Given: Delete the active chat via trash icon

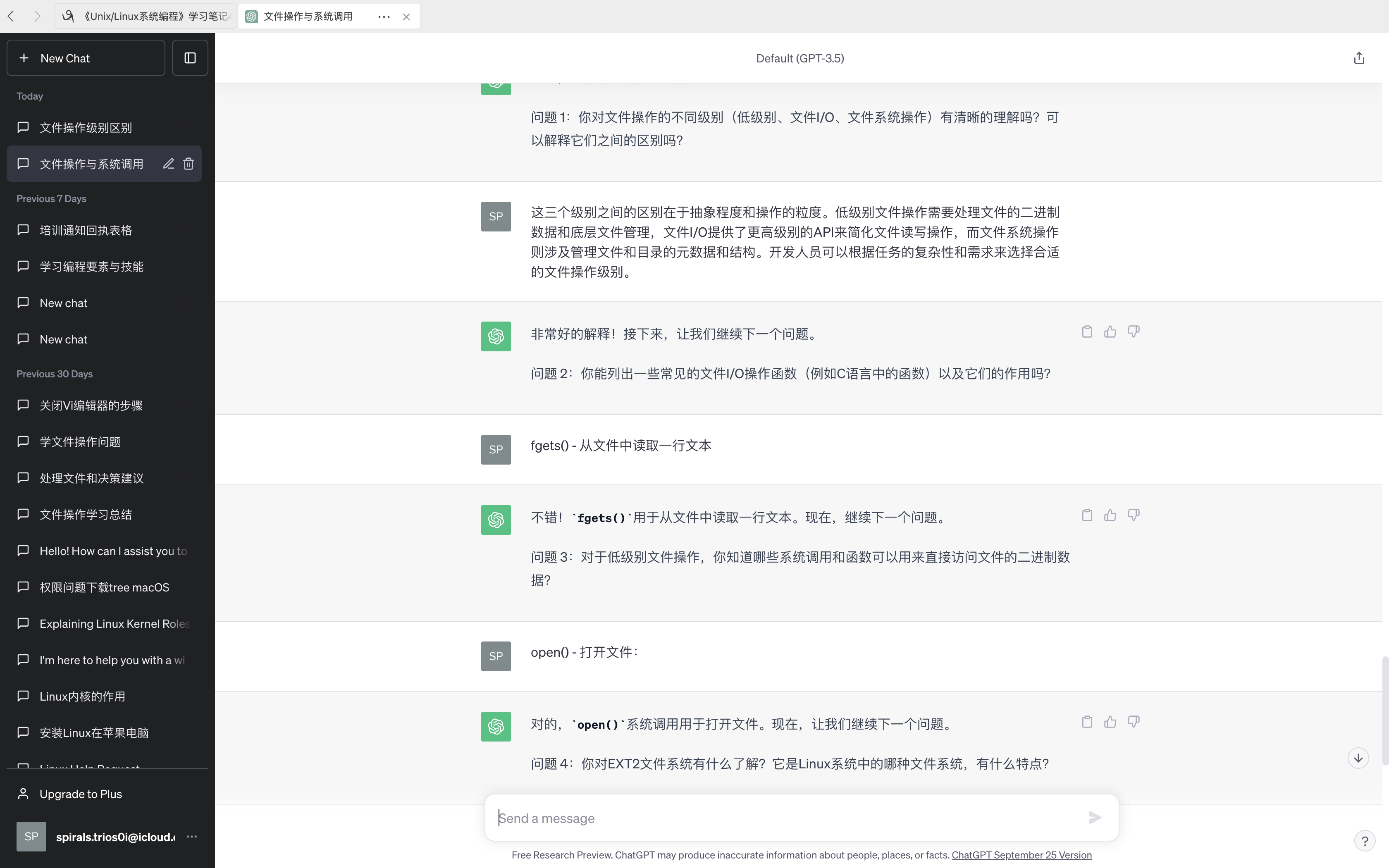Looking at the screenshot, I should (188, 164).
